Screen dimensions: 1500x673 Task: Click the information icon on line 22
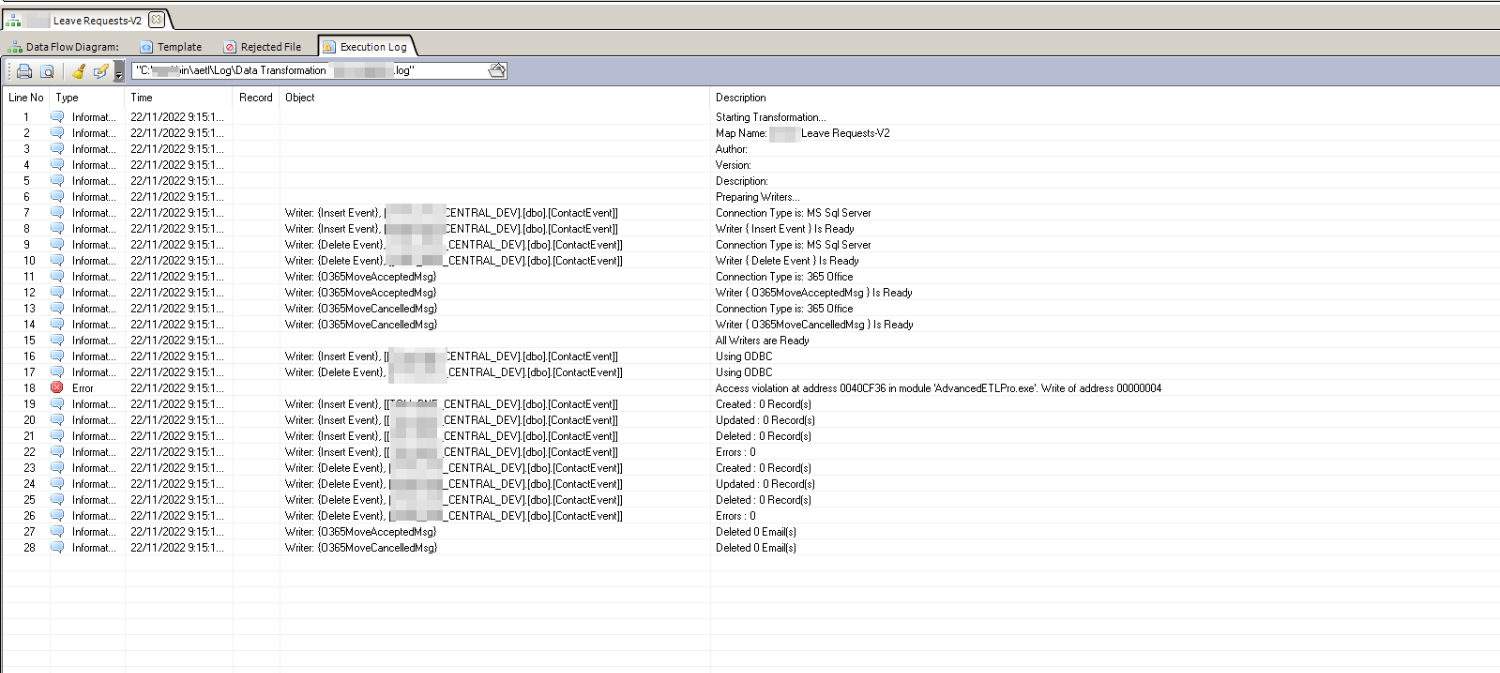point(58,452)
